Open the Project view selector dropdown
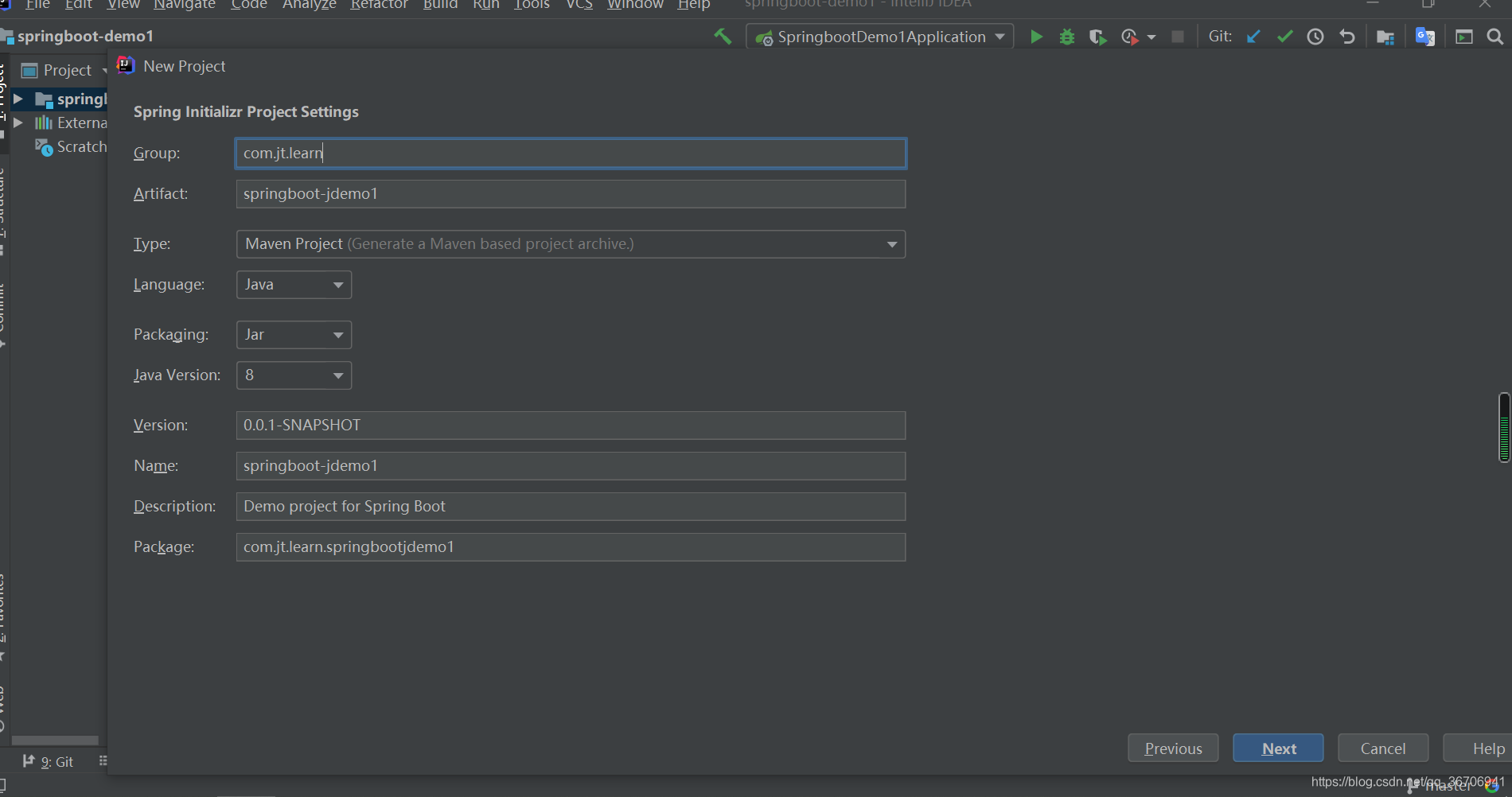This screenshot has width=1512, height=797. tap(104, 71)
